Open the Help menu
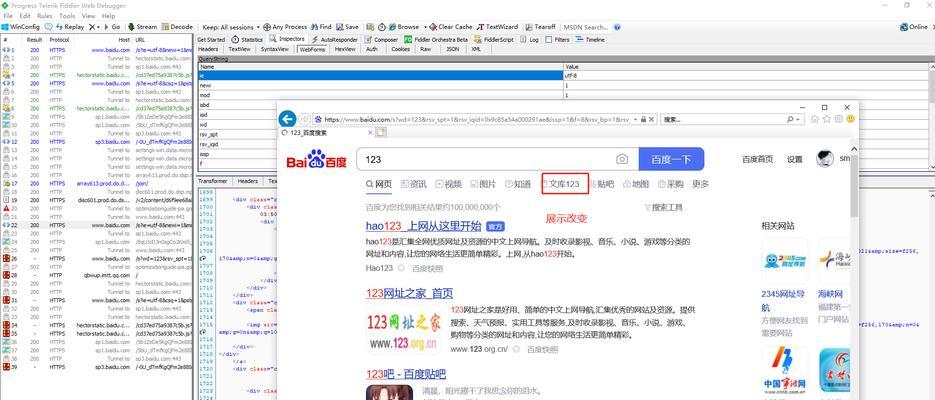 109,16
